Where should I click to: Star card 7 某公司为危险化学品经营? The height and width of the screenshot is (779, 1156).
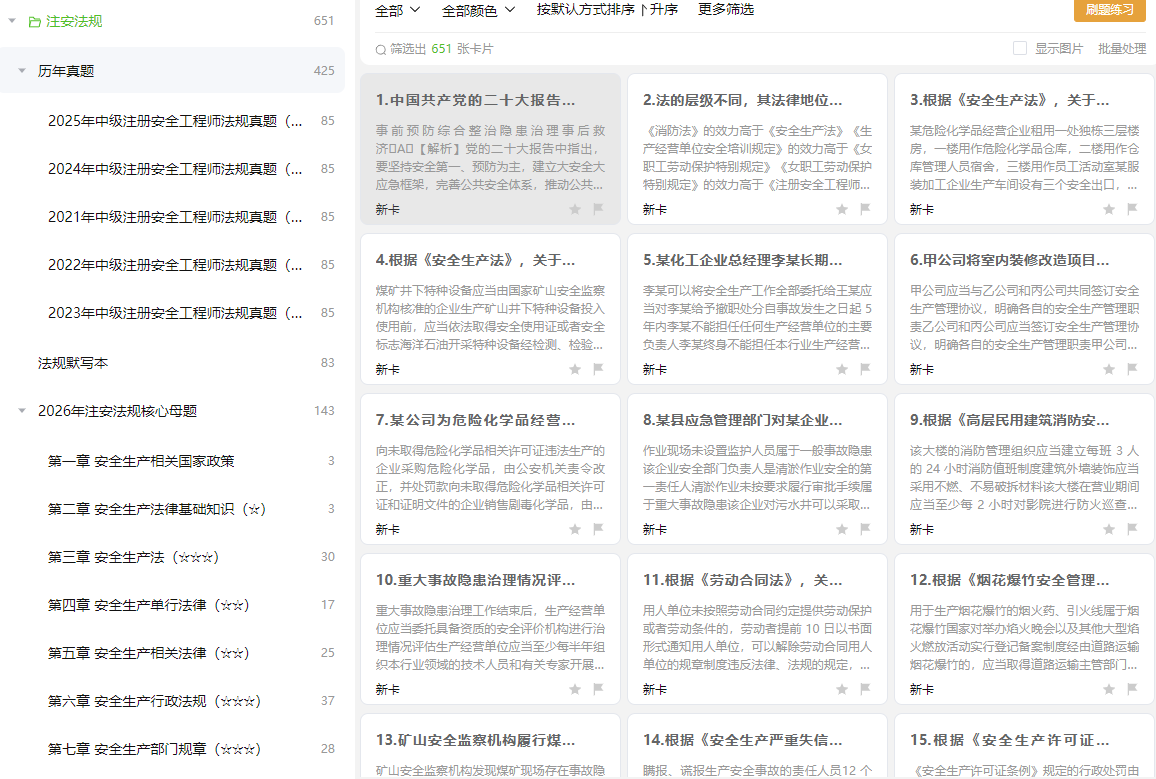tap(575, 529)
